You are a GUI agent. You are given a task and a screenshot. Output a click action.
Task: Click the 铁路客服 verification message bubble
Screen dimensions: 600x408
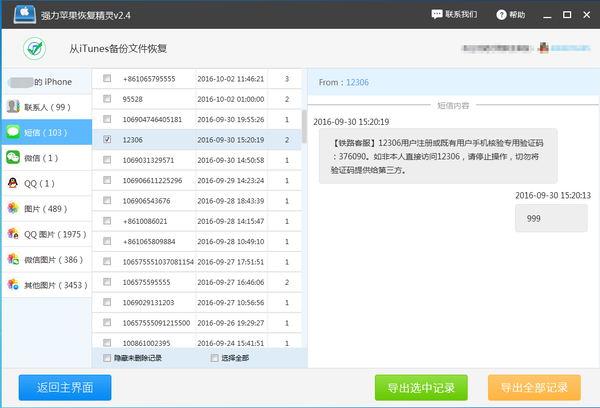point(438,156)
